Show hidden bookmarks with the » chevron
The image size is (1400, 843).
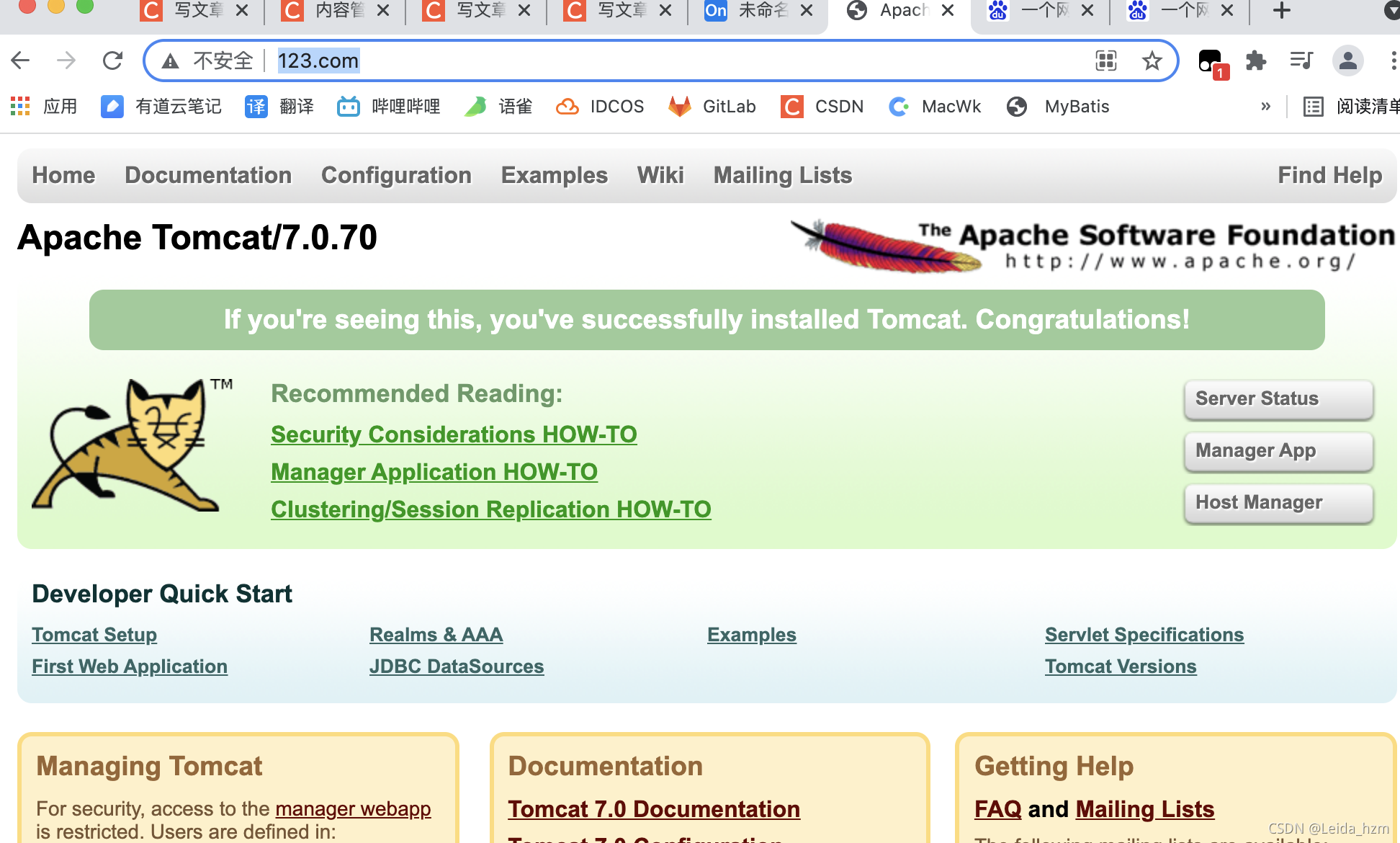pos(1265,107)
